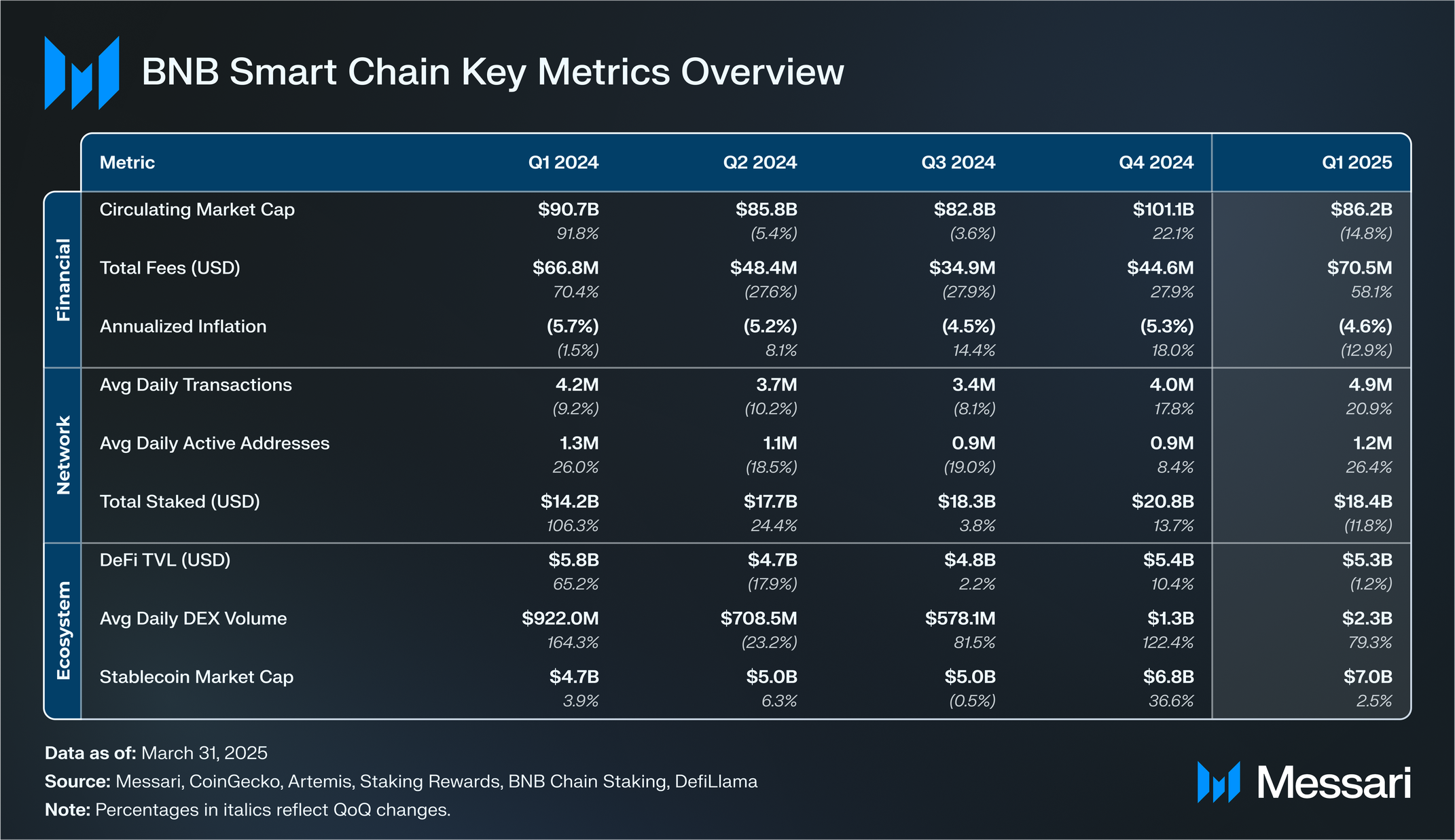This screenshot has height=840, width=1455.
Task: Click the Stablecoin Market Cap row label
Action: point(196,677)
